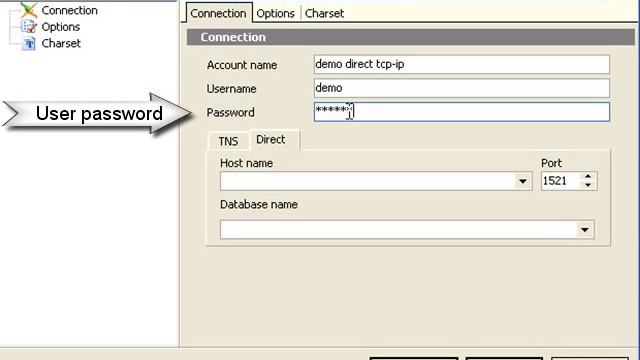The width and height of the screenshot is (640, 360).
Task: Switch to the Options tab
Action: point(276,13)
